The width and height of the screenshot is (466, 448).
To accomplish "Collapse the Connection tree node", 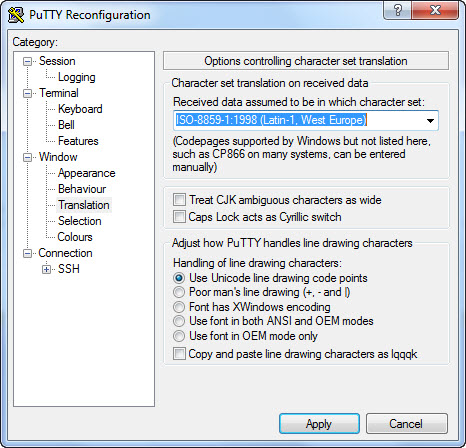I will click(27, 253).
